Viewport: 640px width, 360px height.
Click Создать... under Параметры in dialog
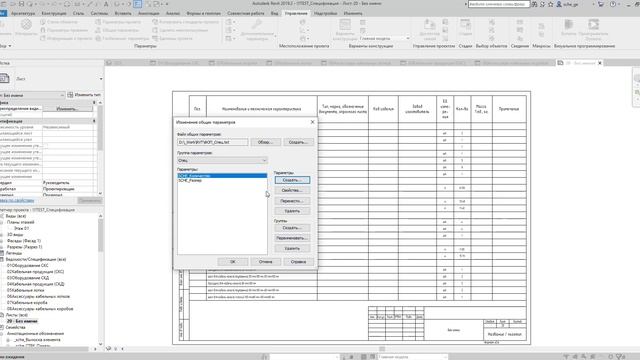(292, 180)
